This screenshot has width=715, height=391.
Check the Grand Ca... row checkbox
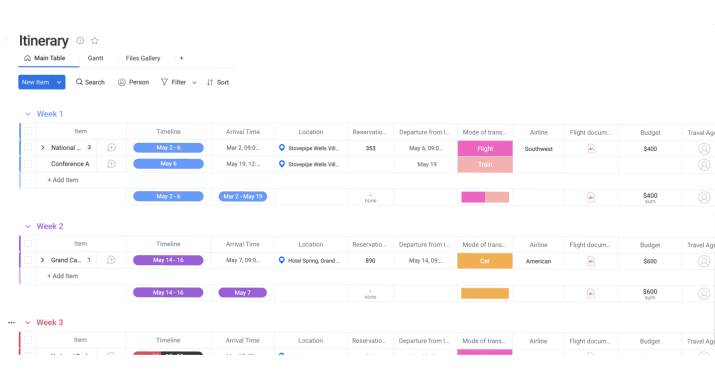tap(28, 260)
